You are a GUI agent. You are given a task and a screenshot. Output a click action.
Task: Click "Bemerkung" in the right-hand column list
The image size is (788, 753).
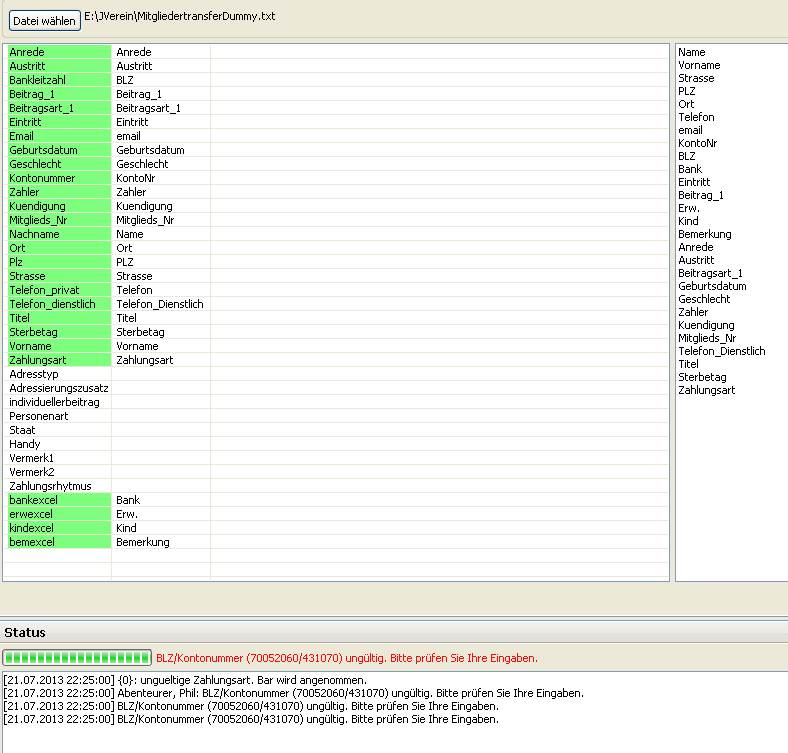point(704,234)
